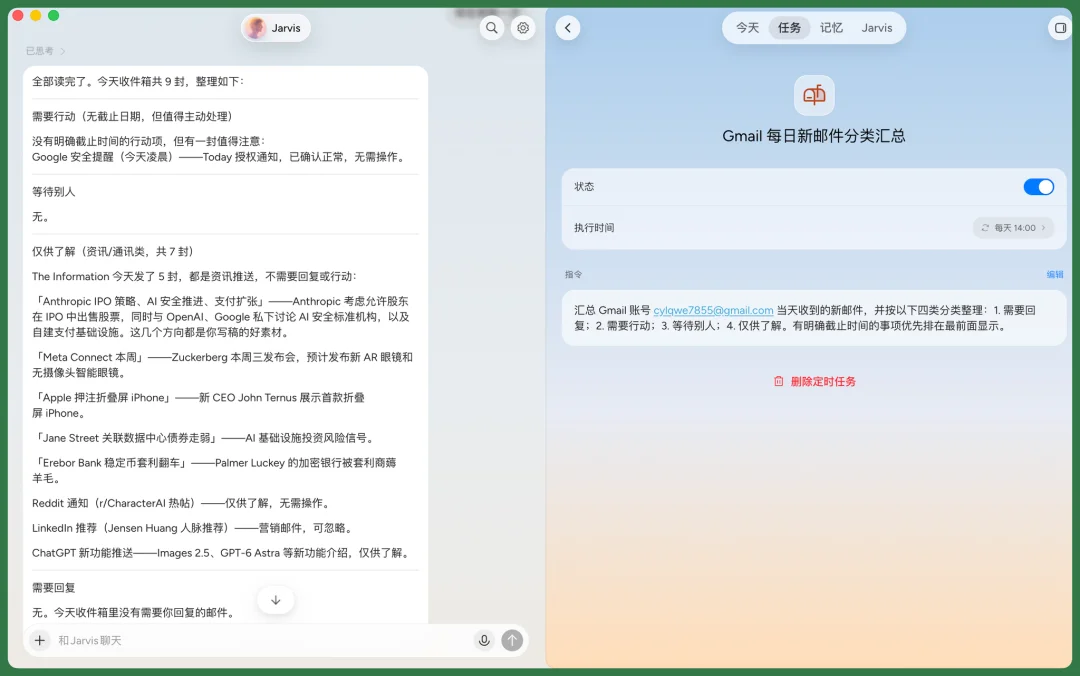Click the Jarvis name pill button
Screen dimensions: 1080x676
pyautogui.click(x=276, y=28)
